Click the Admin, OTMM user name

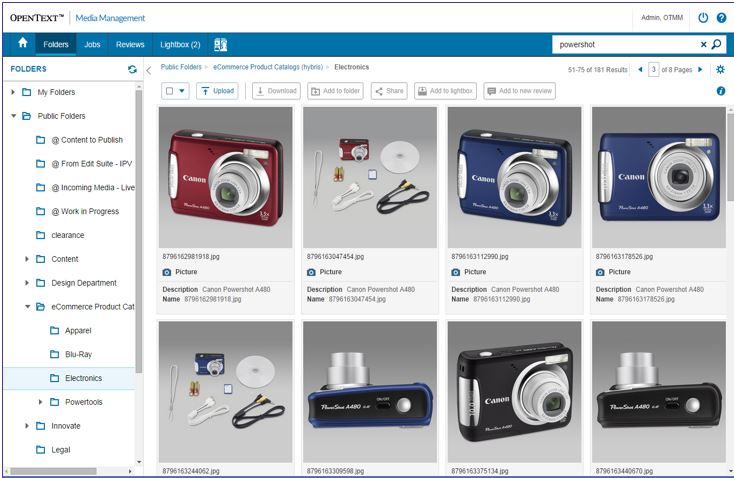click(662, 18)
